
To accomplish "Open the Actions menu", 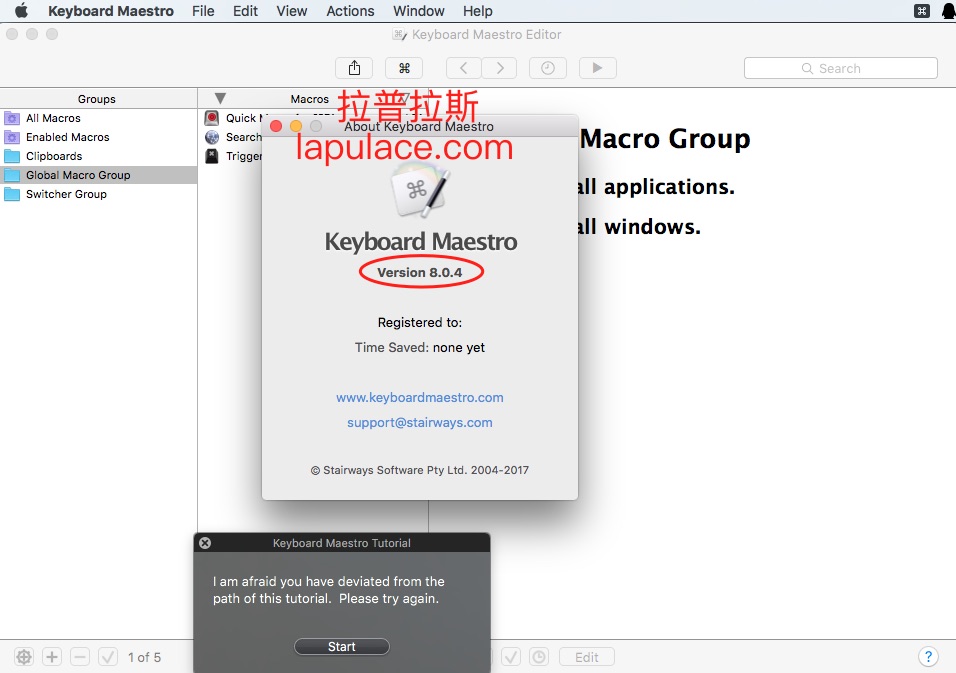I will click(350, 11).
